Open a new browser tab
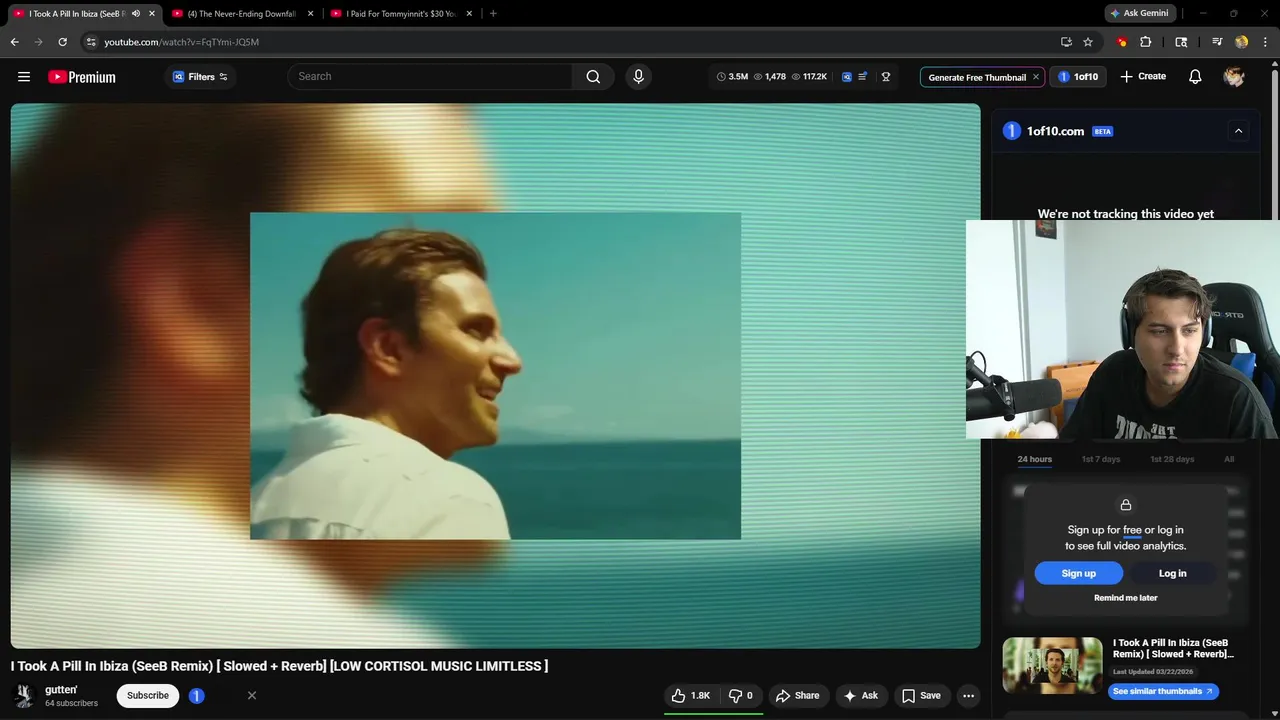The width and height of the screenshot is (1280, 720). [x=493, y=14]
